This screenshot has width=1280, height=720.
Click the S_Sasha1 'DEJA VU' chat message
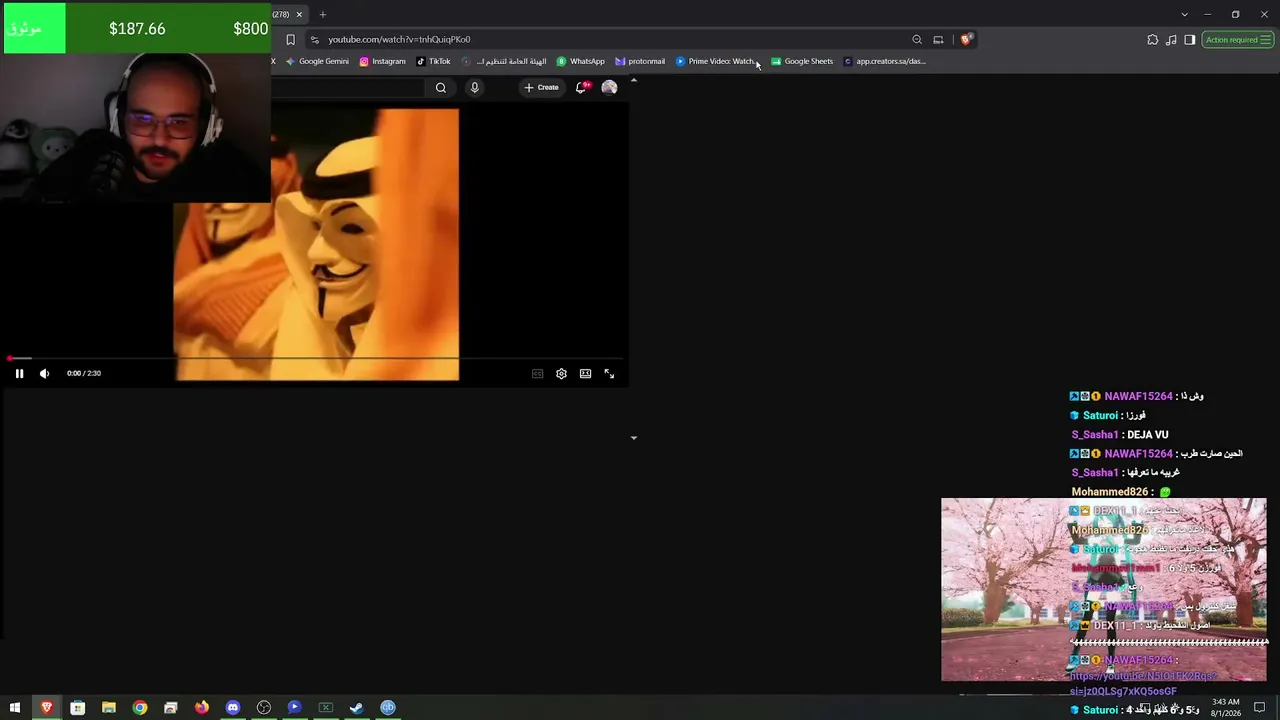tap(1120, 435)
